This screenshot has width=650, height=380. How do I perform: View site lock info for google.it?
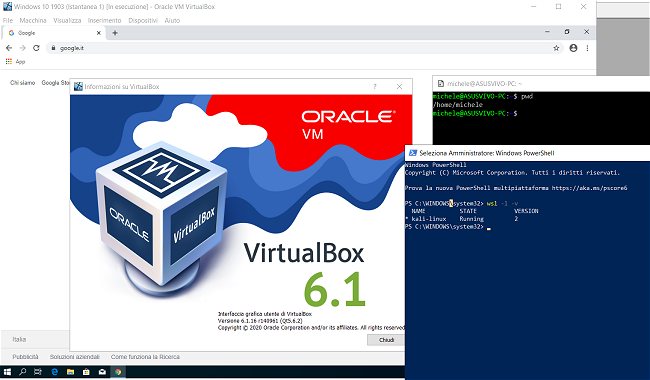tap(53, 48)
